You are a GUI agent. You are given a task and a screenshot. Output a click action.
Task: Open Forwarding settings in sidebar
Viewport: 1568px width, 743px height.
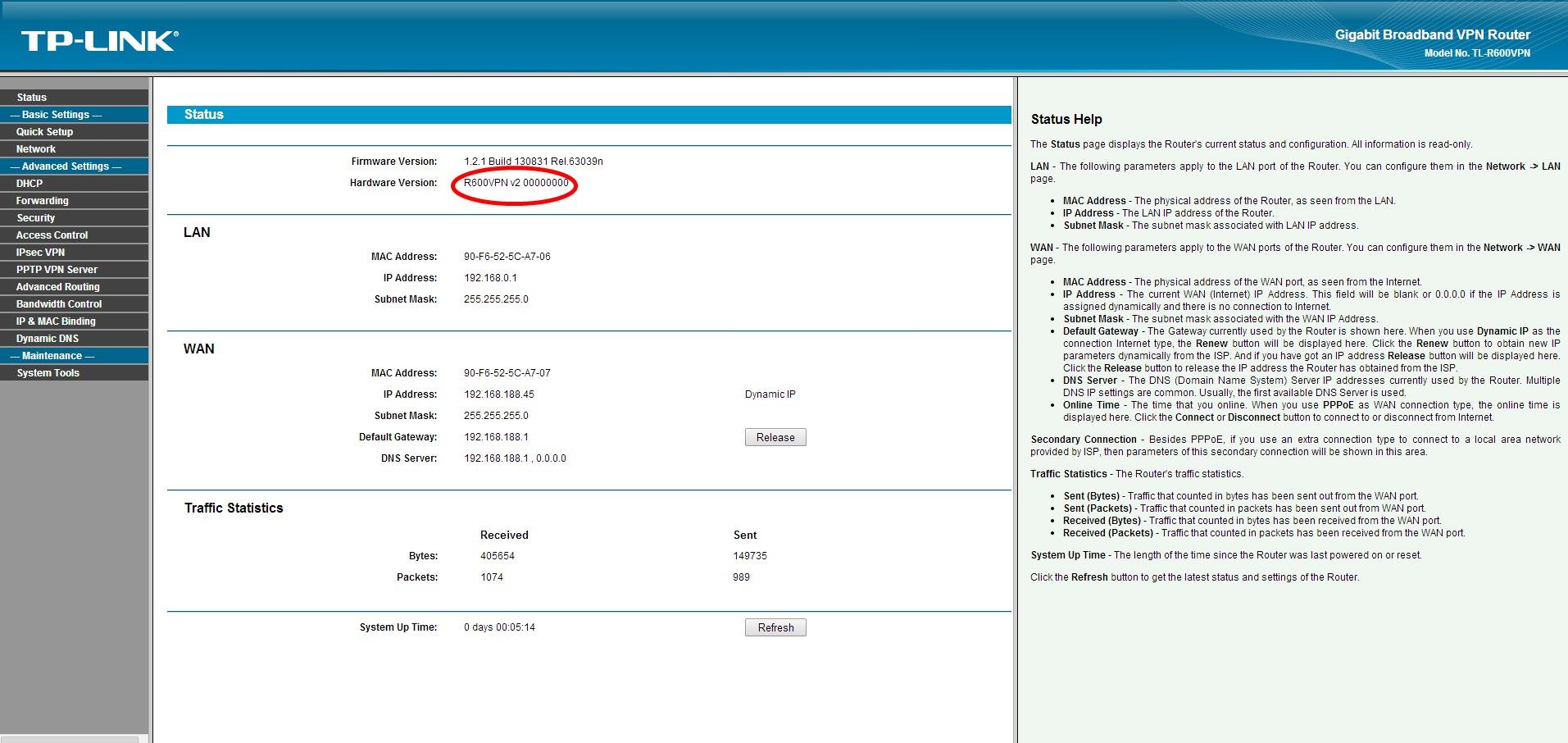74,200
